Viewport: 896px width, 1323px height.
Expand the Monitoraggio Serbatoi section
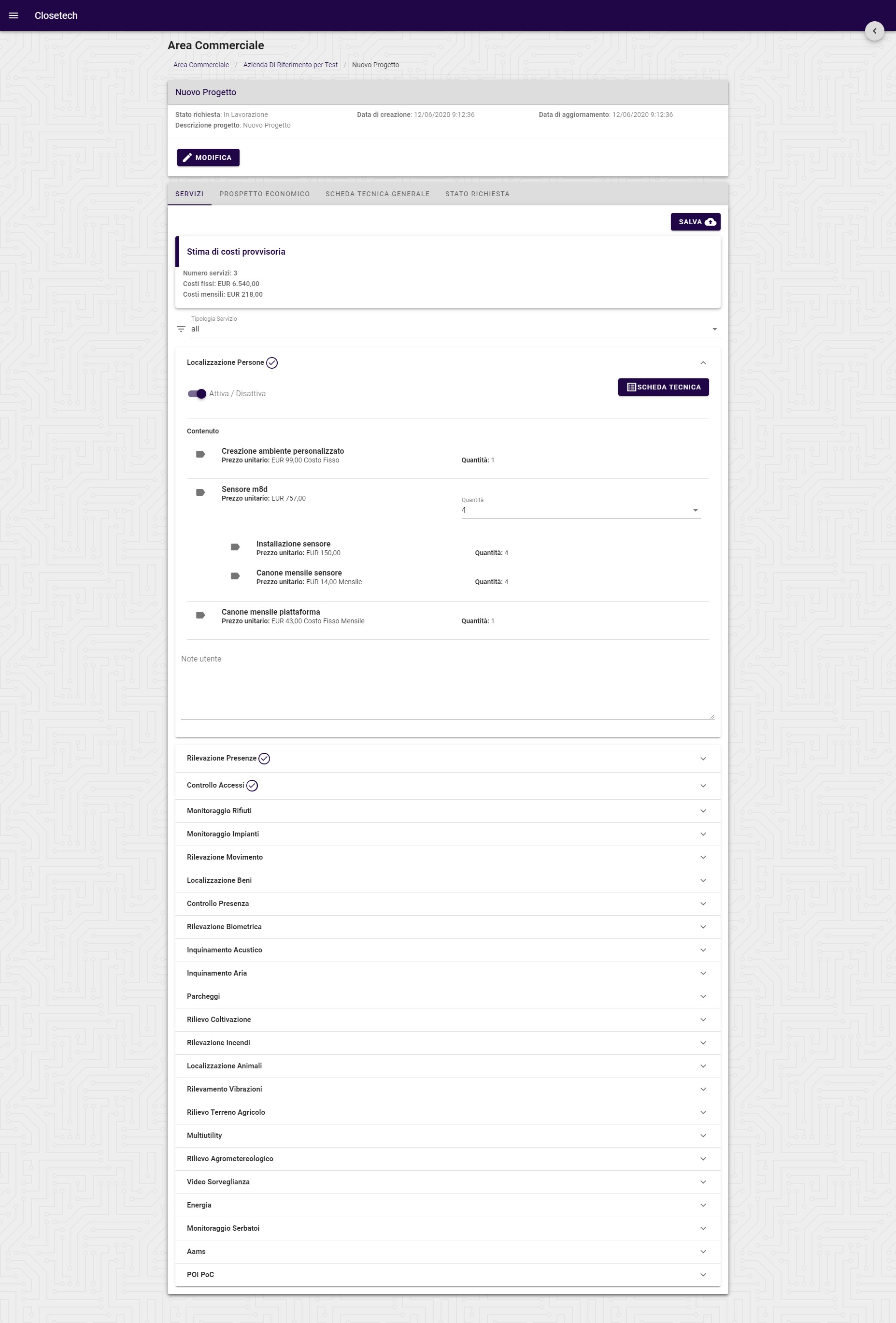448,1228
